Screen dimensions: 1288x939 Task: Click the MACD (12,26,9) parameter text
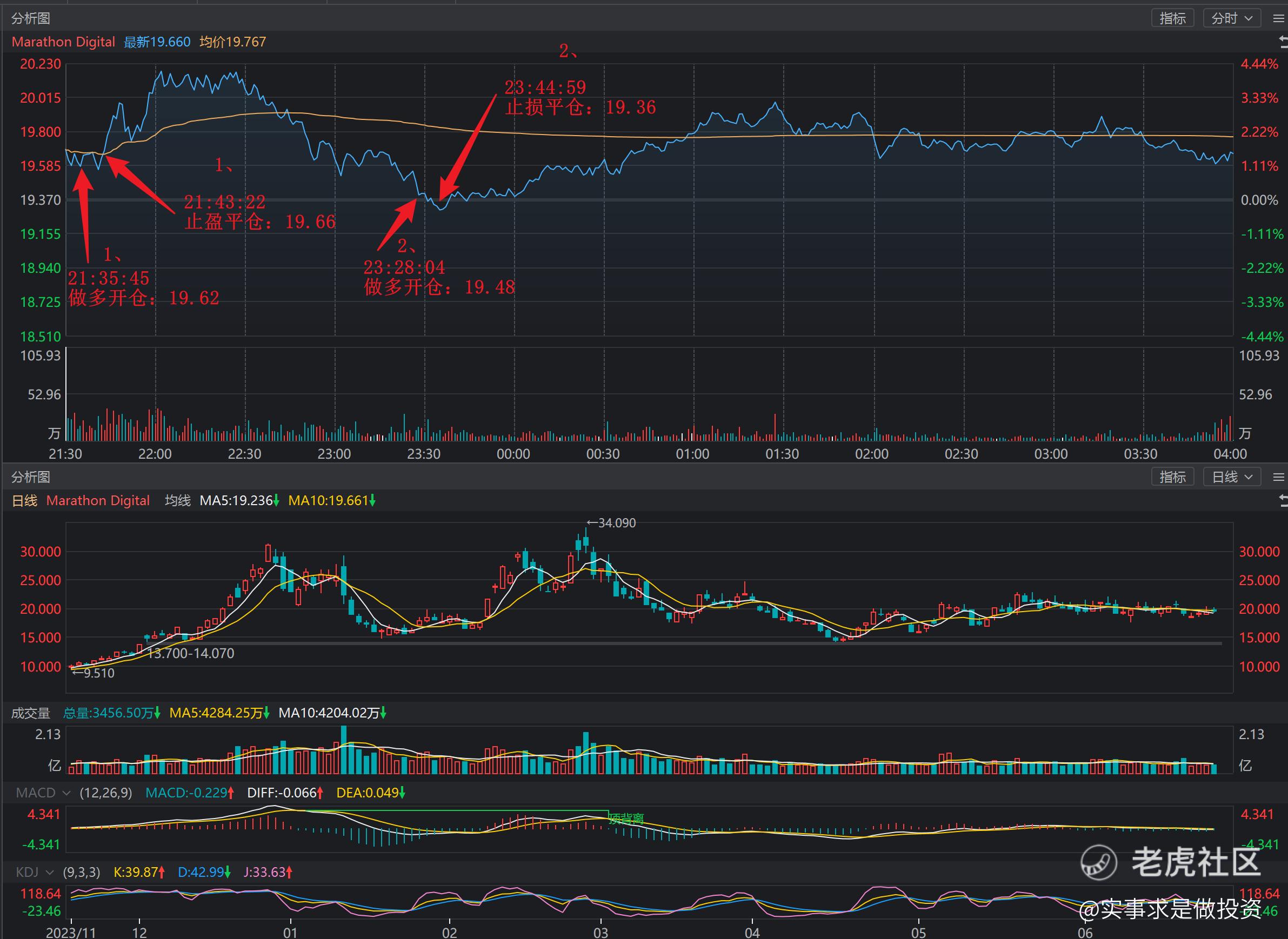106,793
